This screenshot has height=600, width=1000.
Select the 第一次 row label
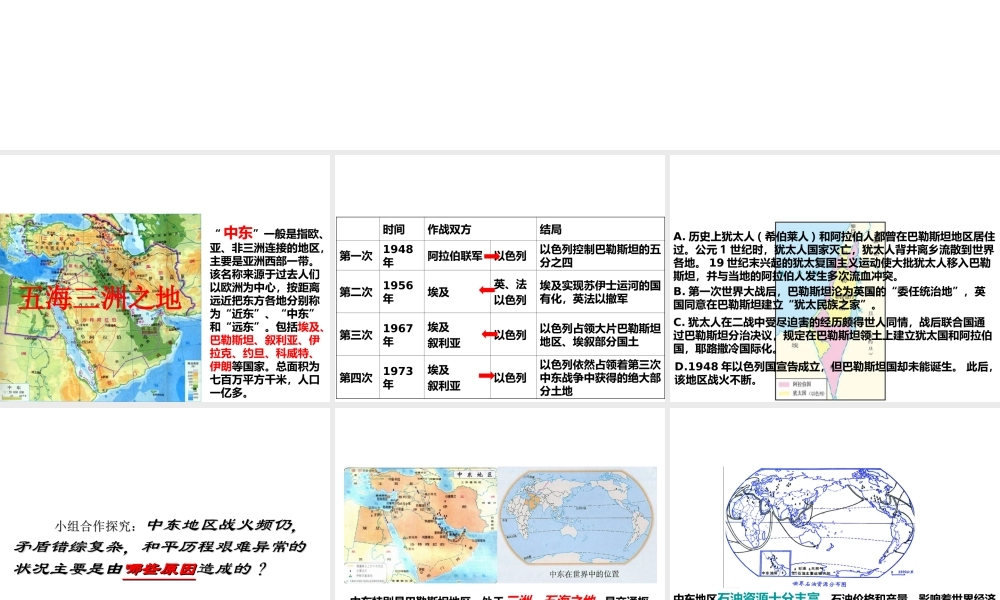click(x=357, y=256)
